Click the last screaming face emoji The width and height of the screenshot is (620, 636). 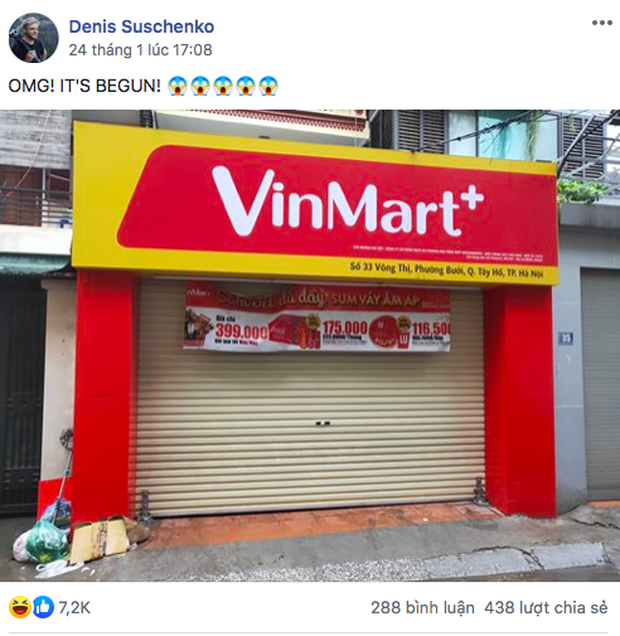(268, 86)
